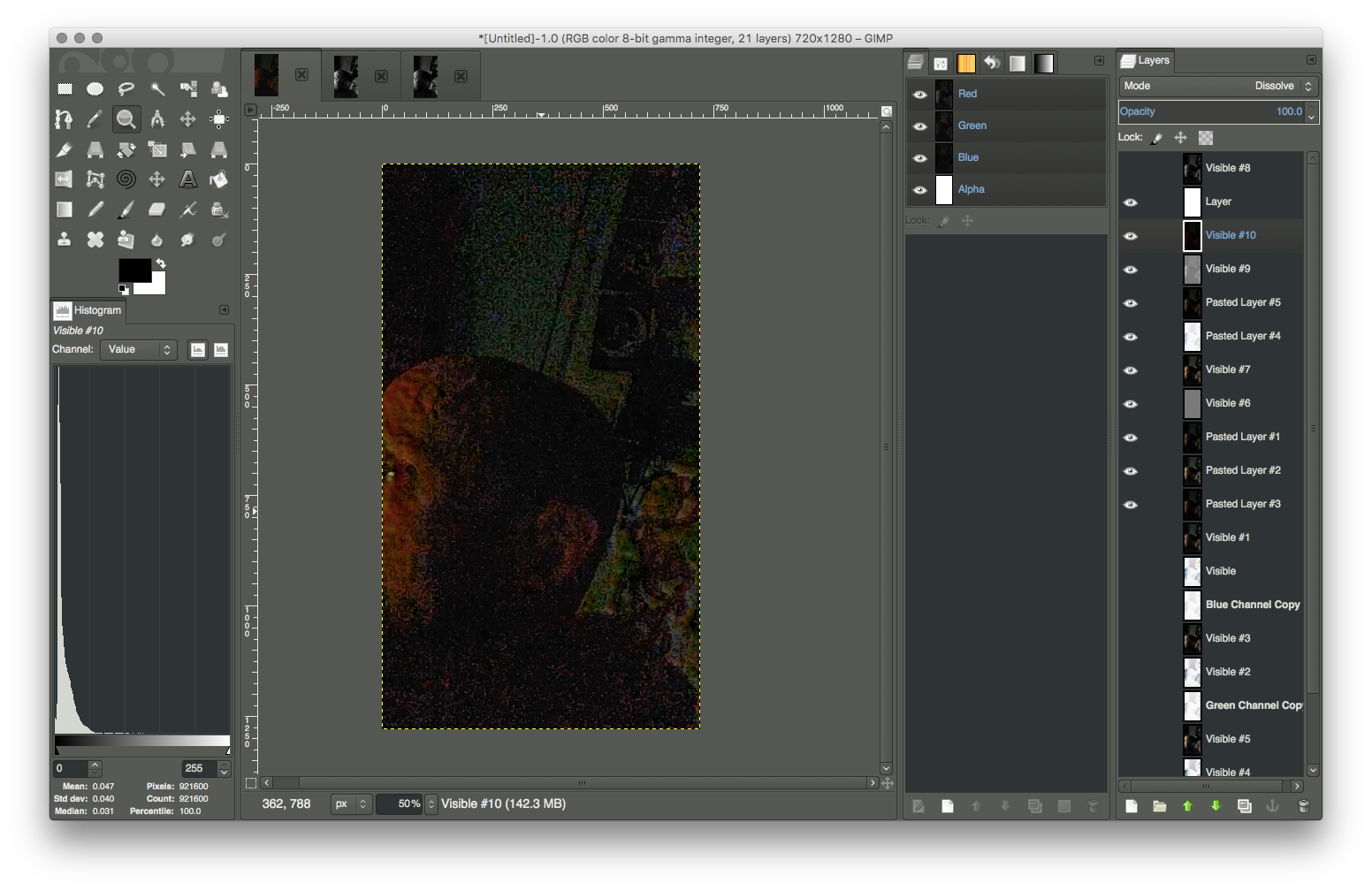Select the Crop knife tool
This screenshot has height=891, width=1372.
(x=65, y=149)
